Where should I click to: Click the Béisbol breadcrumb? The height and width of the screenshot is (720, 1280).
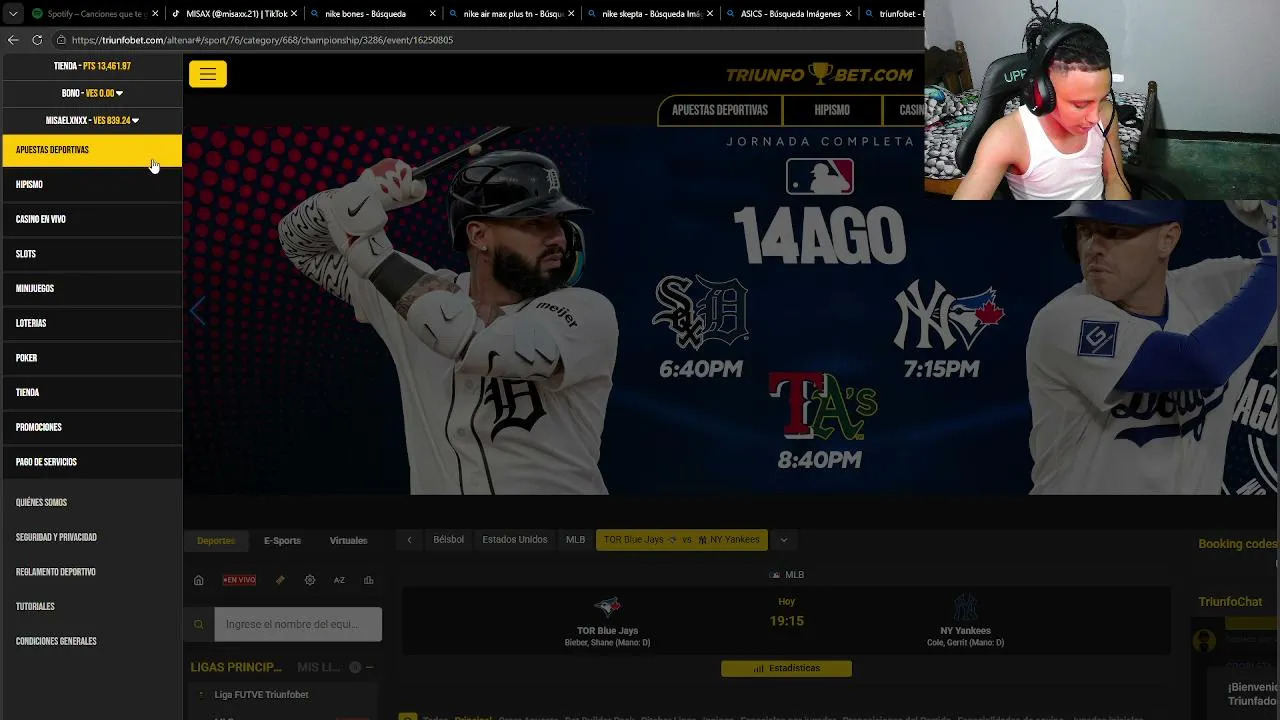pos(448,540)
